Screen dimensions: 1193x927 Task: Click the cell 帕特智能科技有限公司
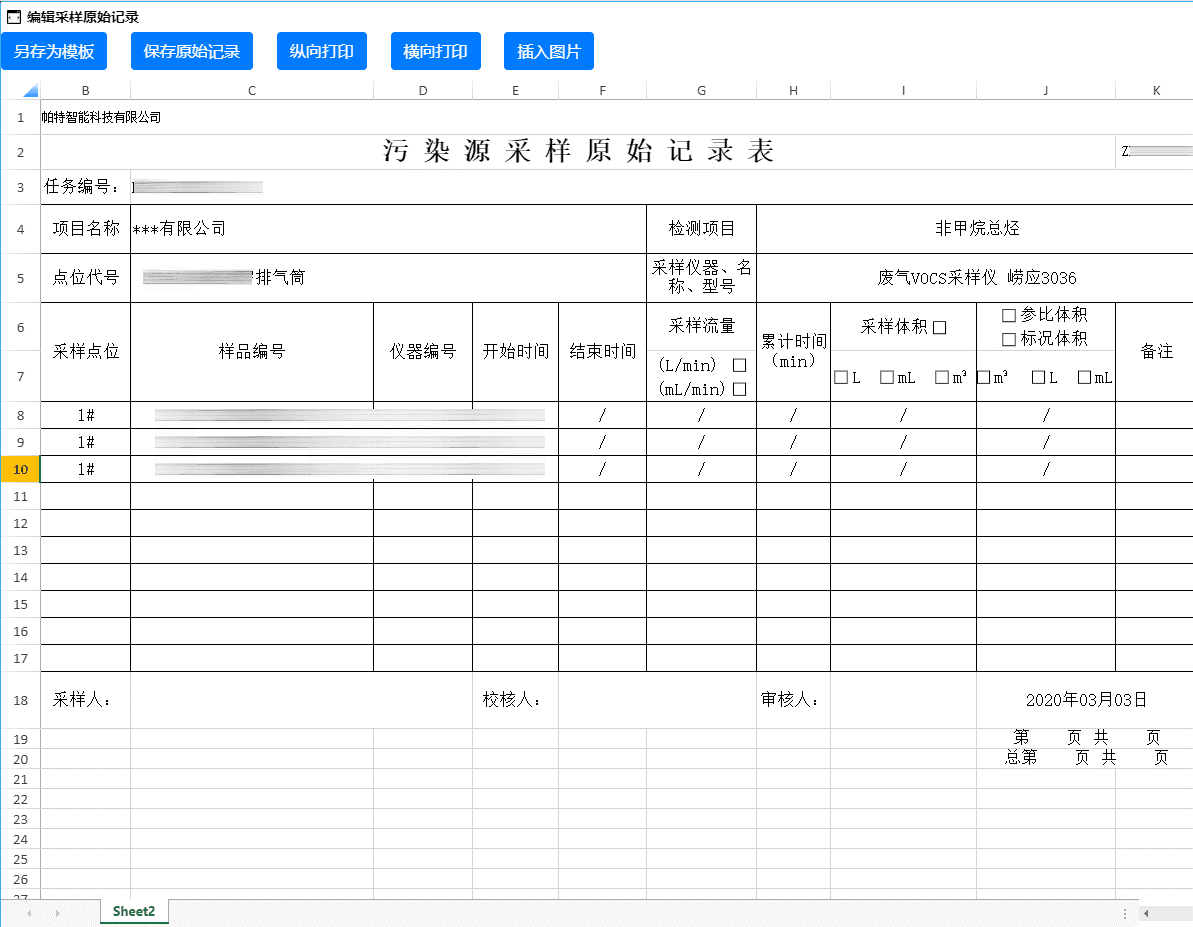[101, 117]
